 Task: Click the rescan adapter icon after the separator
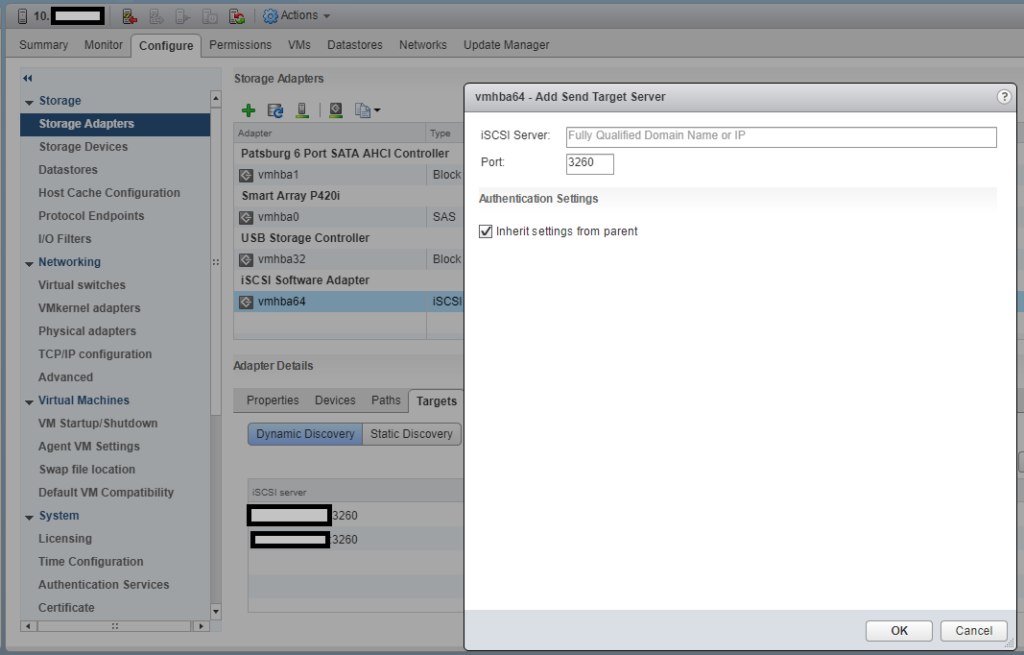click(x=336, y=110)
